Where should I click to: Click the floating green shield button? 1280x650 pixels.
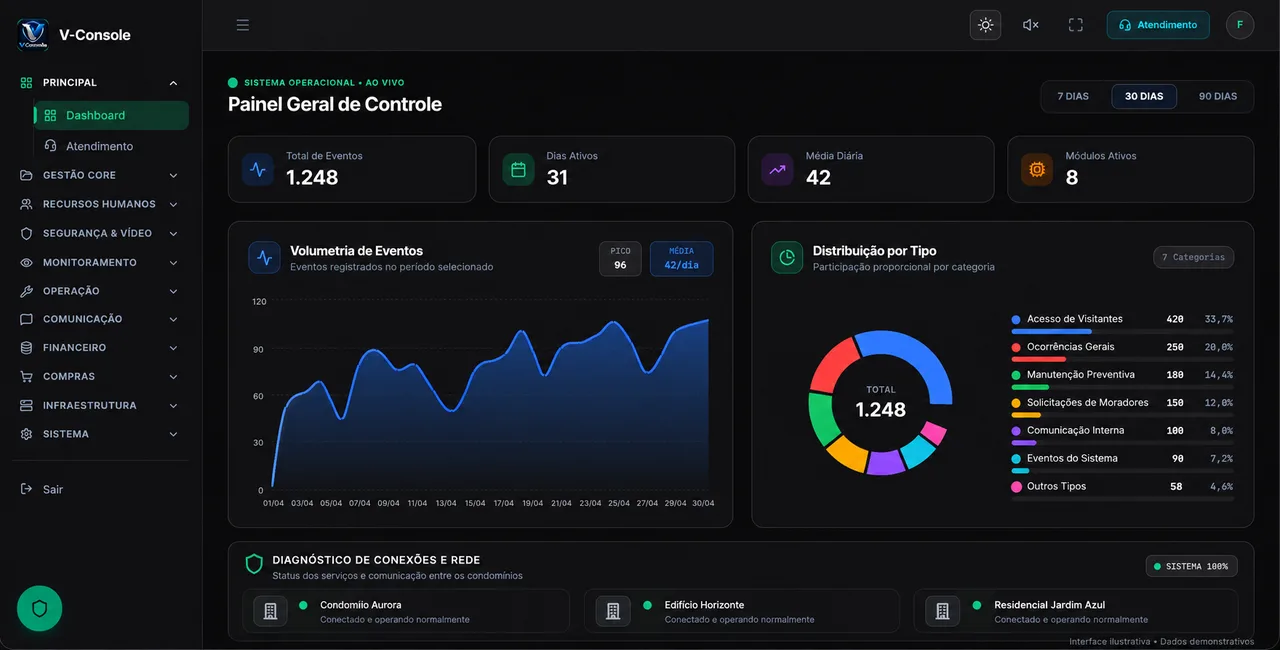tap(40, 608)
